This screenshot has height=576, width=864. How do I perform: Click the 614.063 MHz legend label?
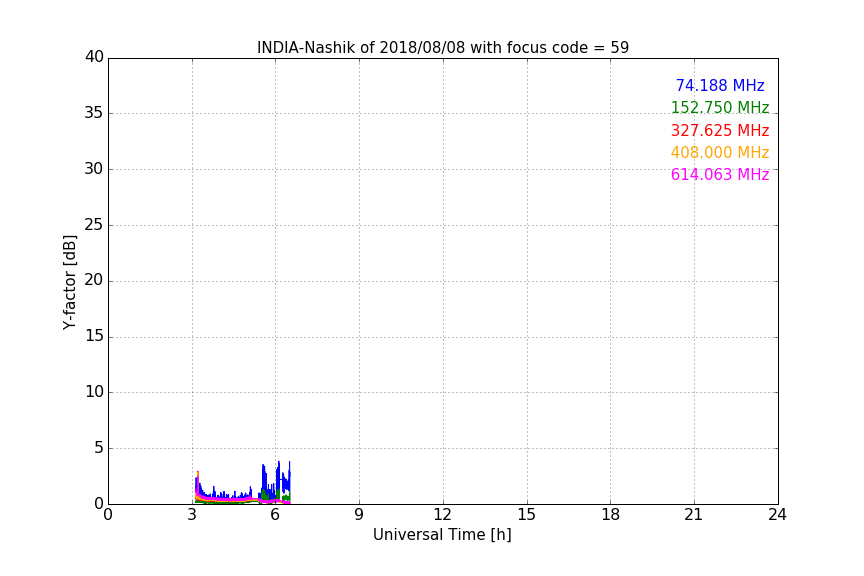(x=720, y=175)
